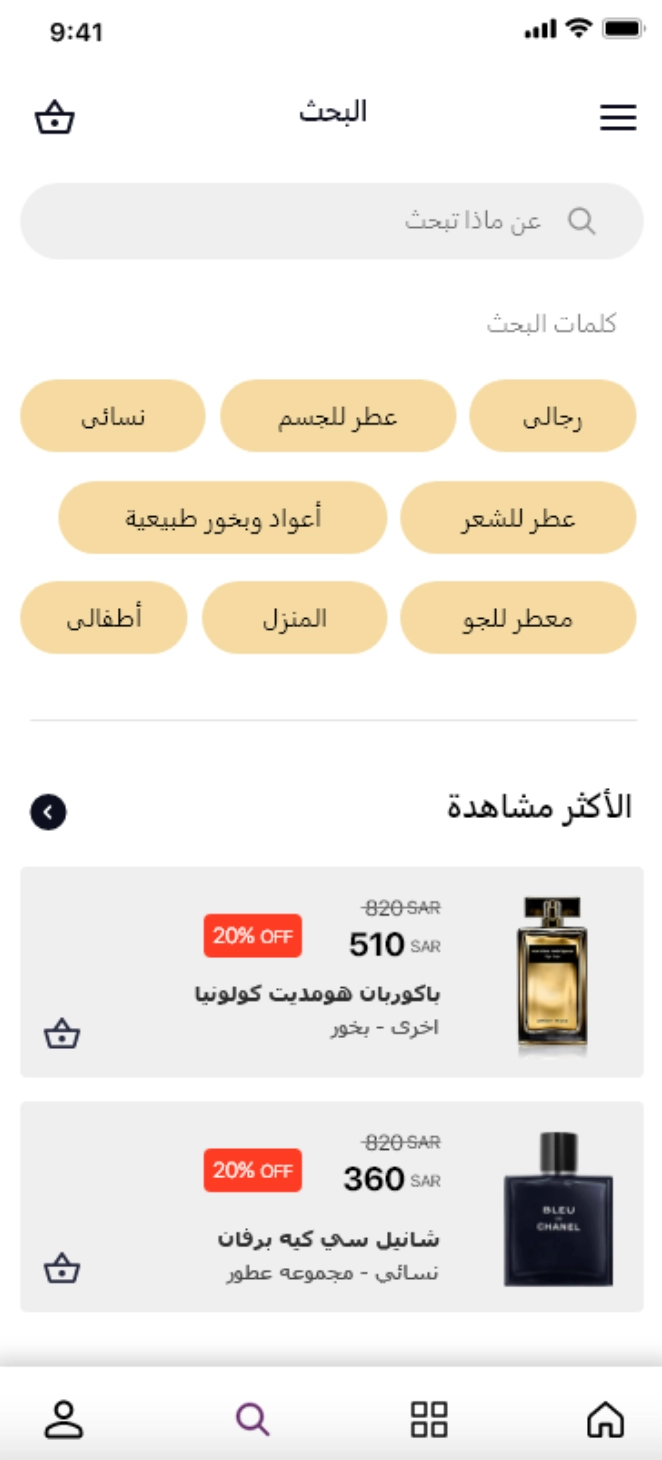The height and width of the screenshot is (1460, 662).
Task: Open the شانيل سي كيه برفان product title
Action: coord(328,1239)
